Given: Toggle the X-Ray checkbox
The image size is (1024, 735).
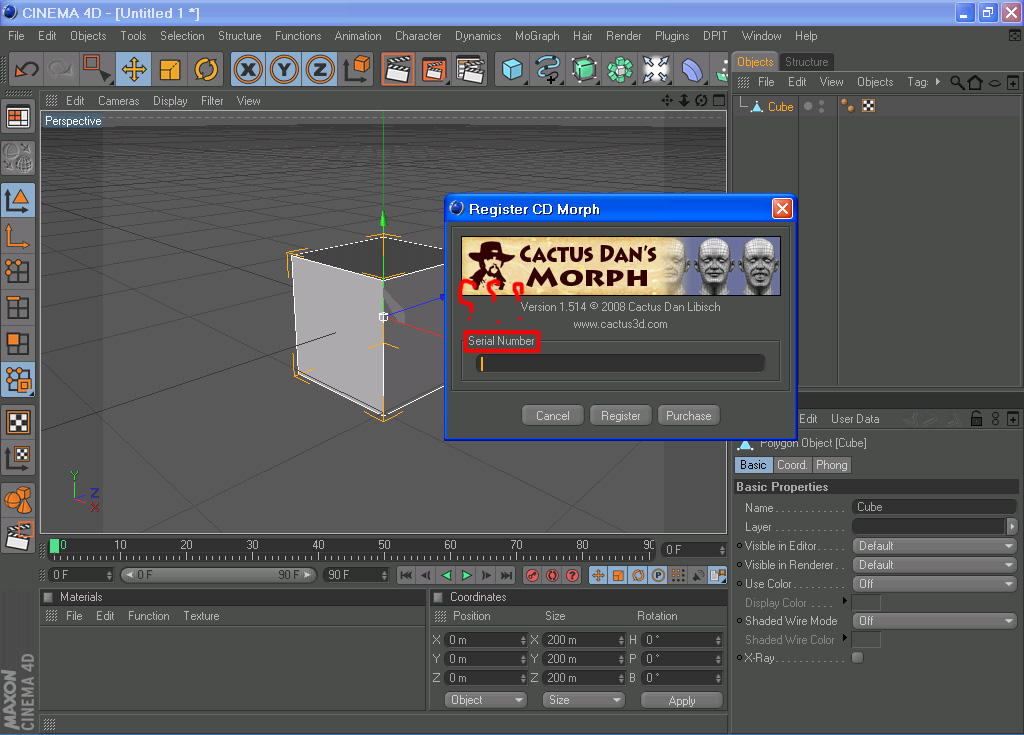Looking at the screenshot, I should click(857, 658).
